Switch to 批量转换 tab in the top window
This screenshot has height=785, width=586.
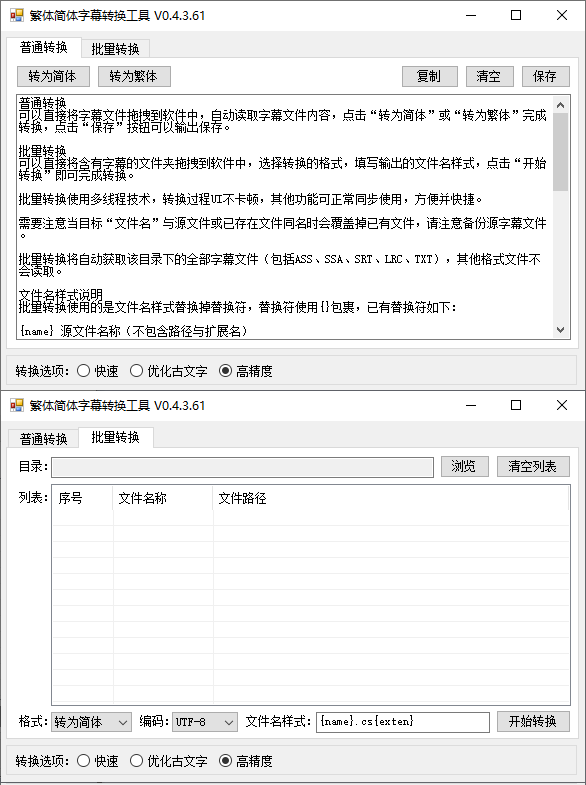pyautogui.click(x=115, y=49)
